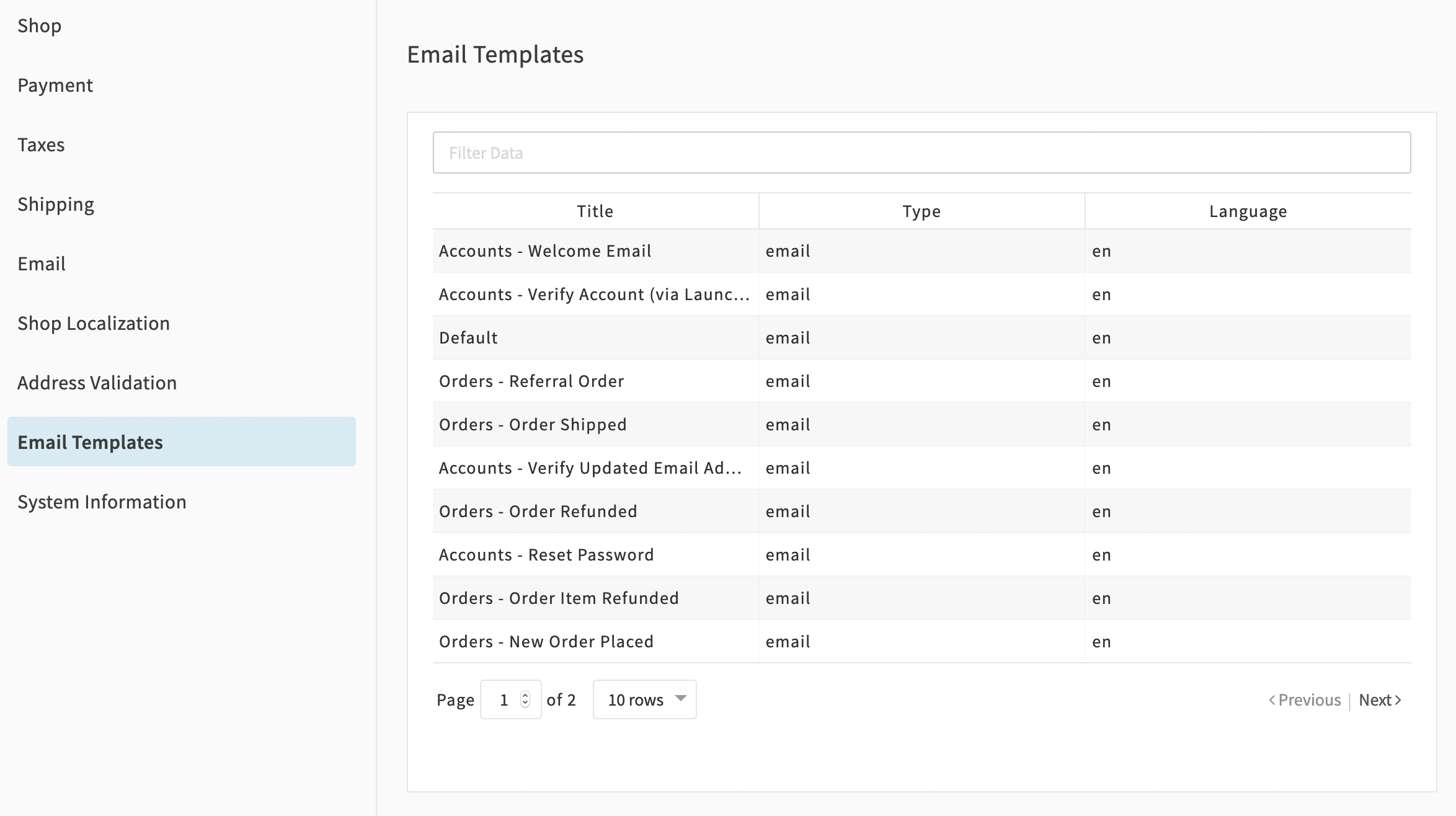Image resolution: width=1456 pixels, height=816 pixels.
Task: Go to the Taxes settings
Action: click(x=41, y=145)
